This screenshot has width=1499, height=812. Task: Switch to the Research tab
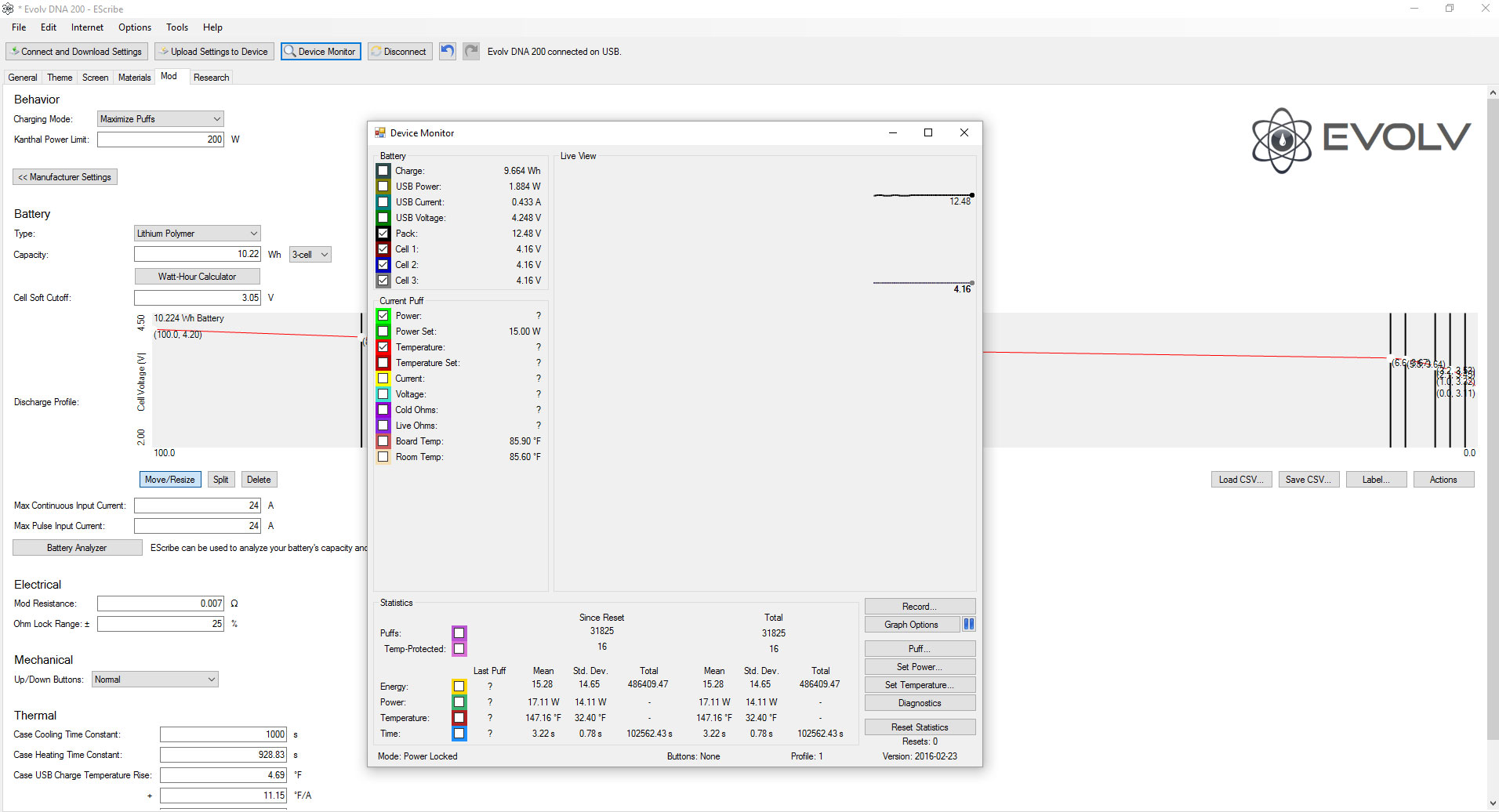[211, 78]
